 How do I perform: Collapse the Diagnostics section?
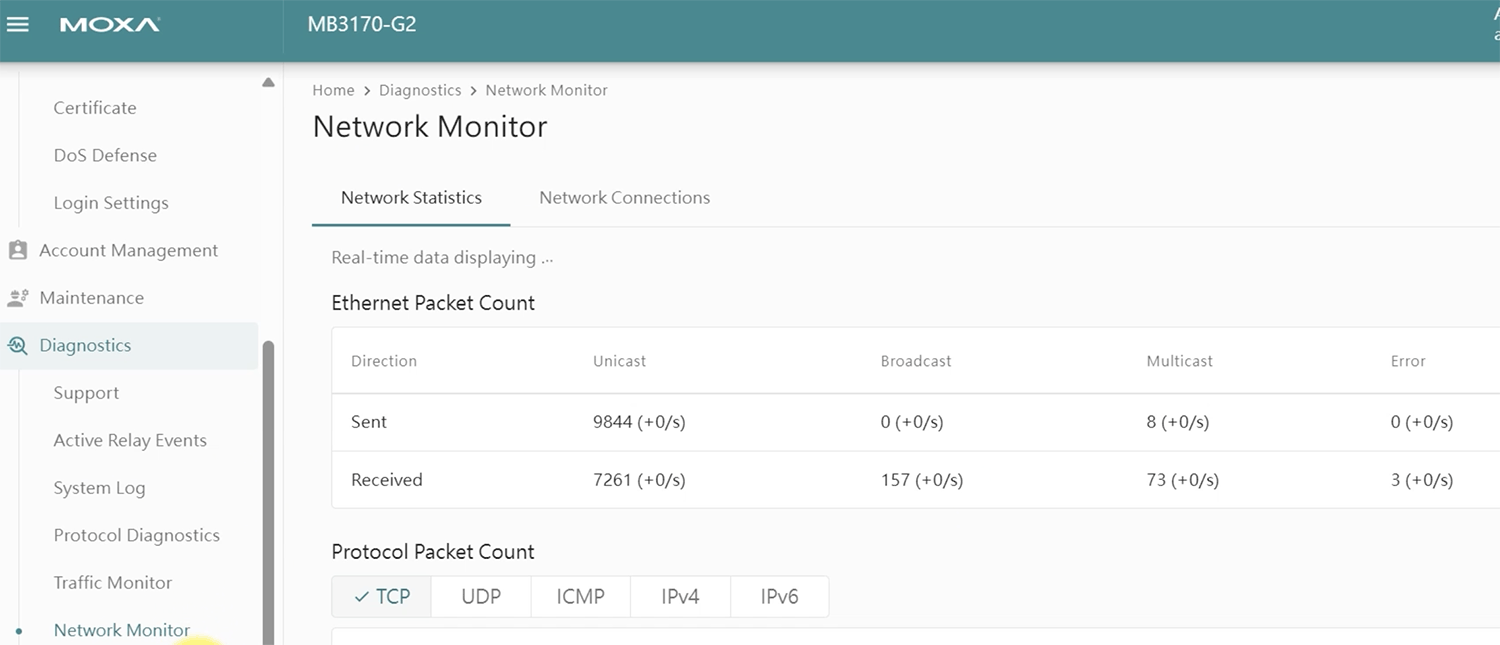tap(85, 345)
